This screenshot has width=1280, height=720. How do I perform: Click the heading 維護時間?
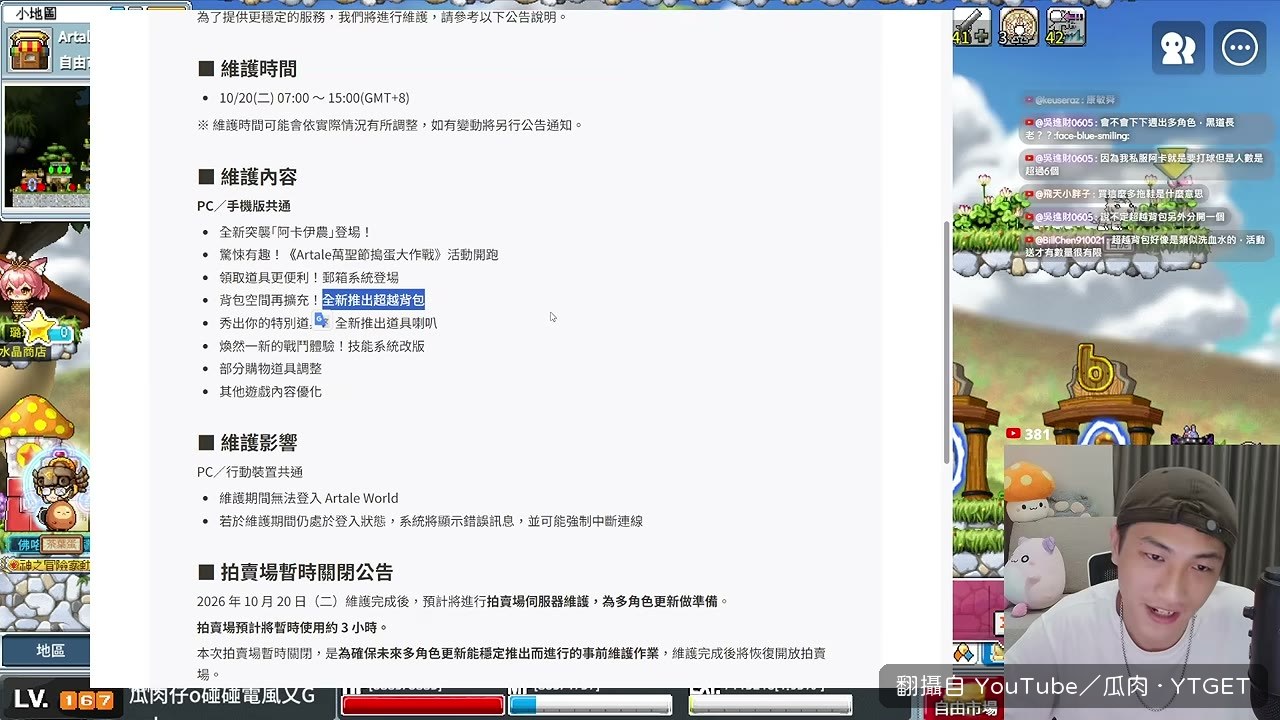click(x=258, y=69)
